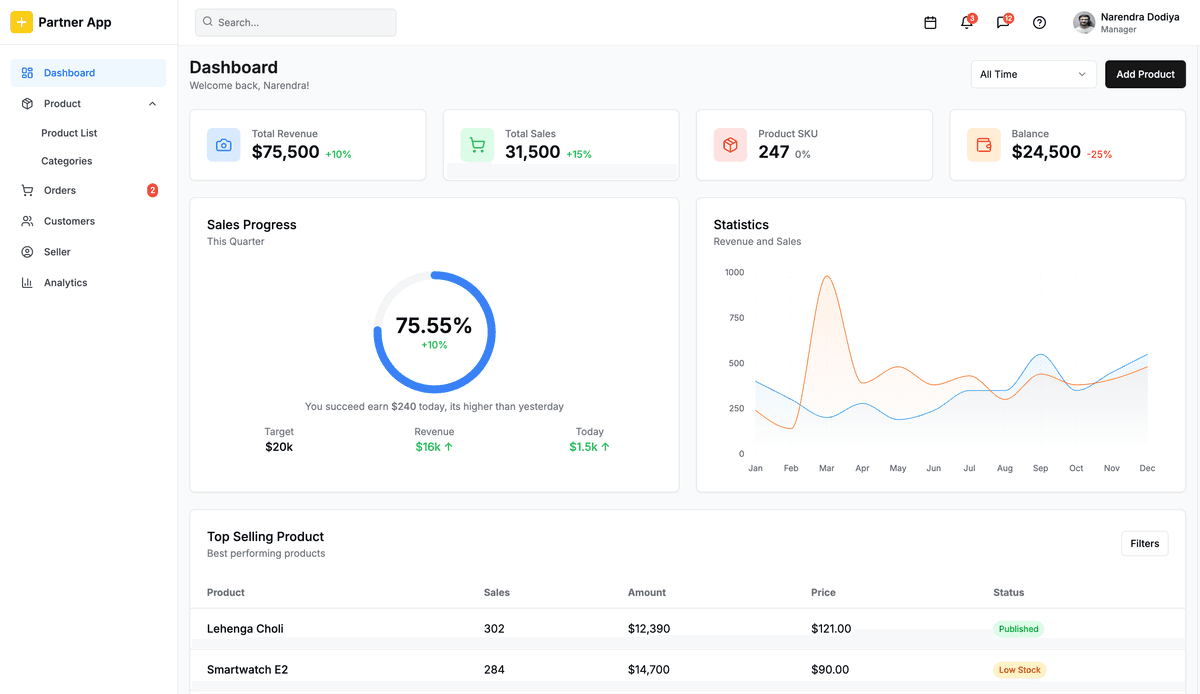Open the calendar icon in the top bar
Screen dimensions: 1200x694
point(930,21)
